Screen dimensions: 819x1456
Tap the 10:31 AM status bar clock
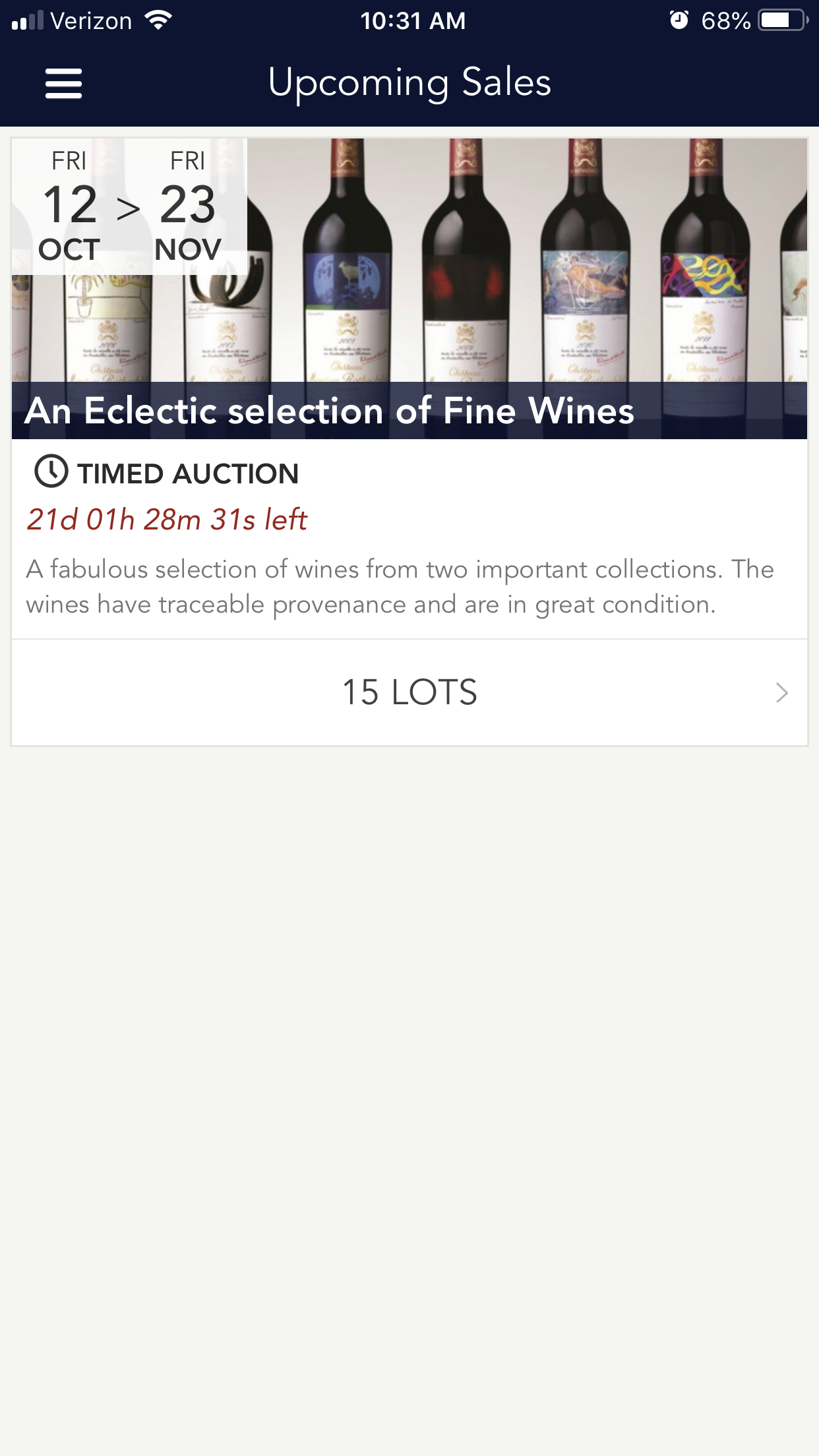tap(413, 21)
